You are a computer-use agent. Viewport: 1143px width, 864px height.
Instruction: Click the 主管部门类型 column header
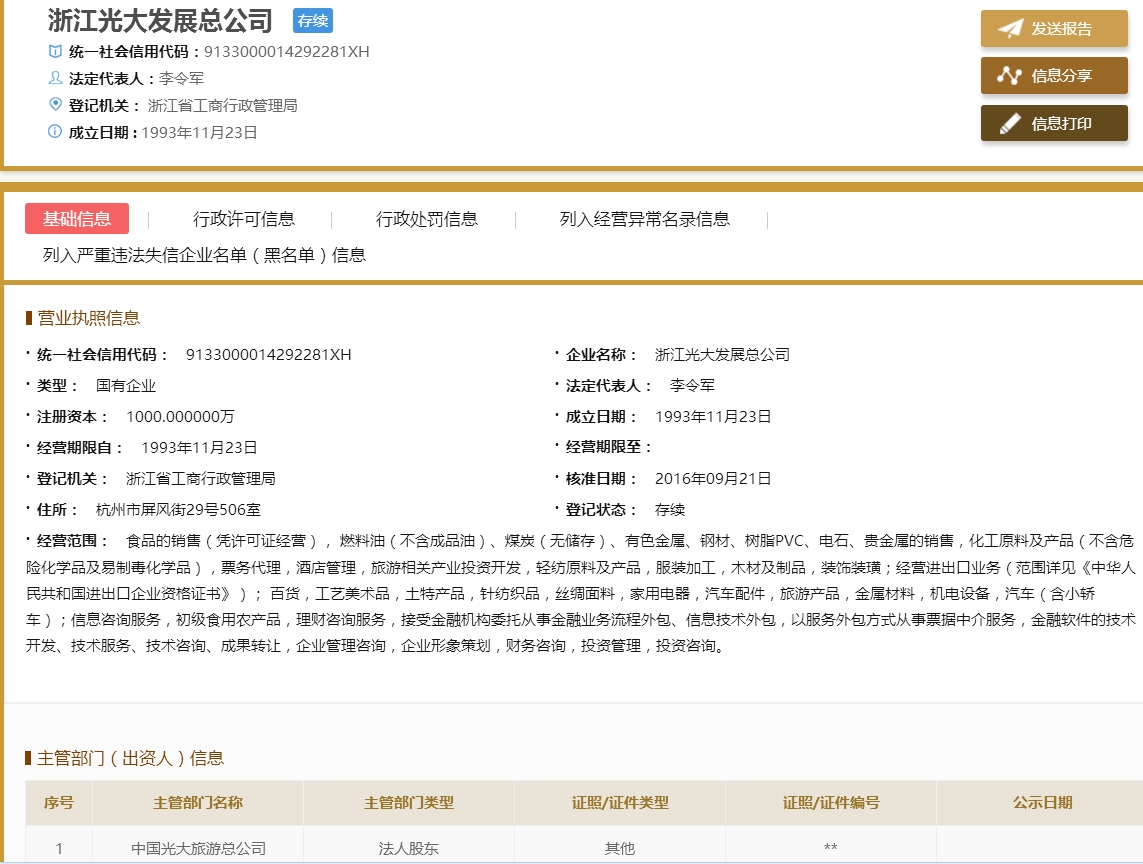pyautogui.click(x=409, y=803)
